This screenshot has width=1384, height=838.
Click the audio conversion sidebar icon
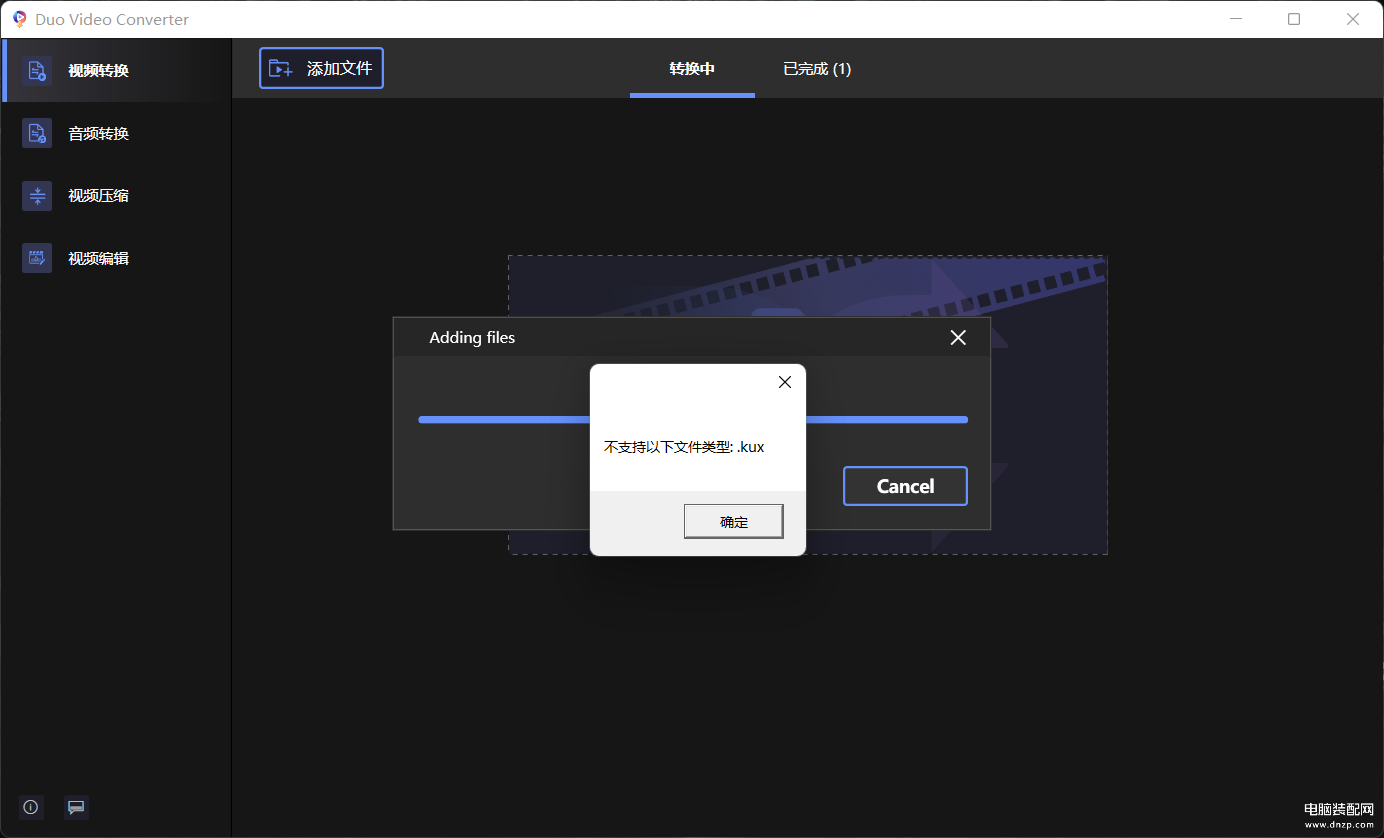[x=37, y=133]
